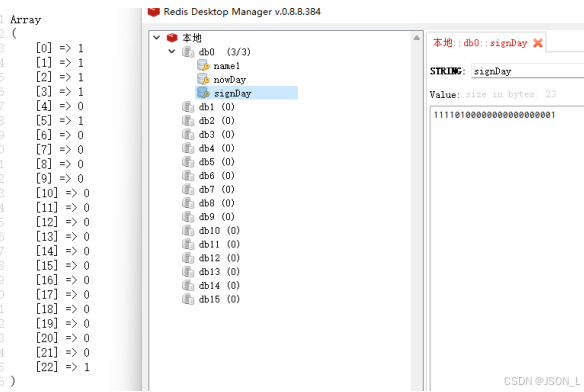Image resolution: width=584 pixels, height=392 pixels.
Task: Click the db7 database icon
Action: click(x=188, y=189)
